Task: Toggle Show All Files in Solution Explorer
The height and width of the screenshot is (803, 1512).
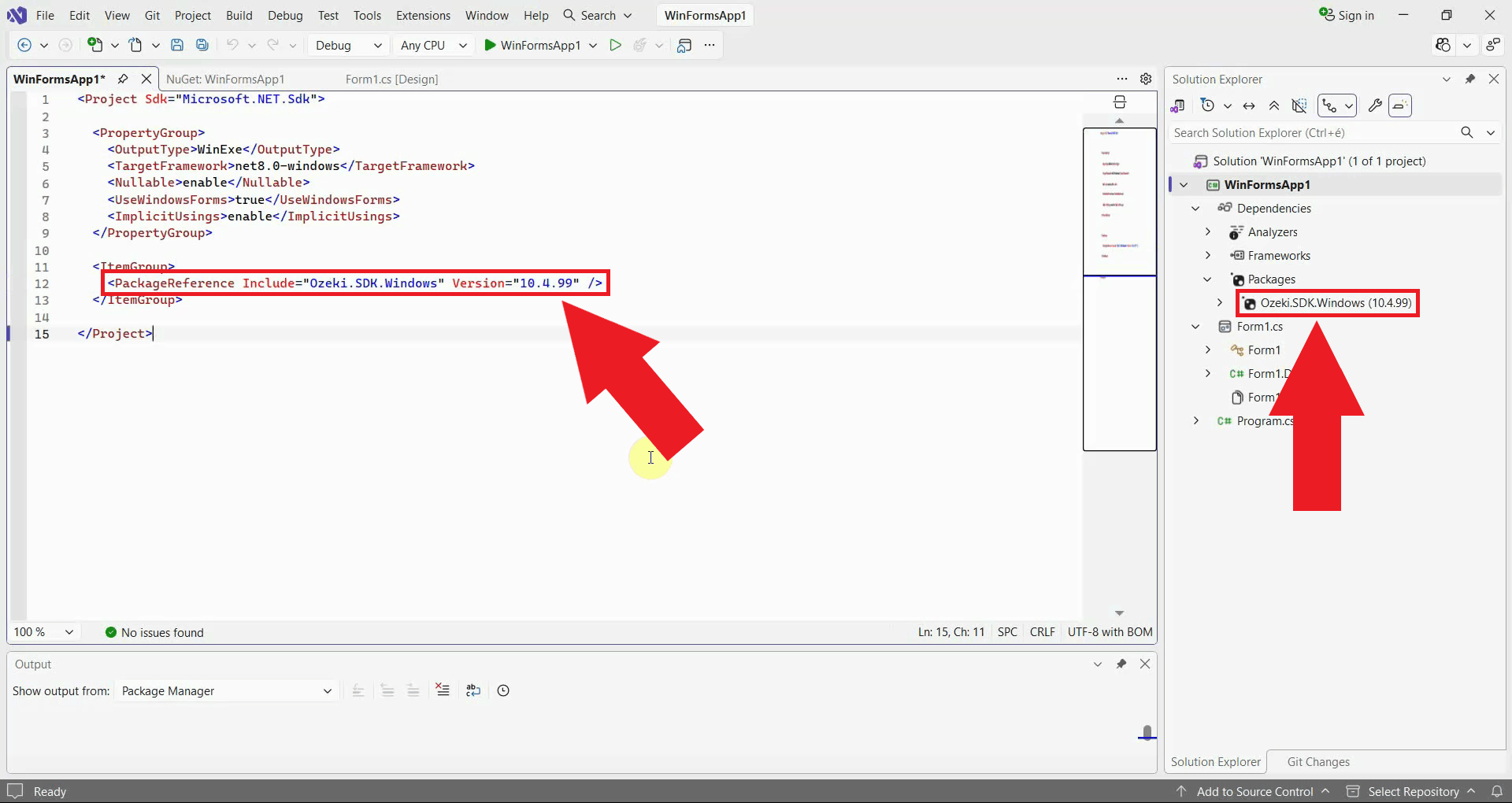Action: click(x=1299, y=105)
